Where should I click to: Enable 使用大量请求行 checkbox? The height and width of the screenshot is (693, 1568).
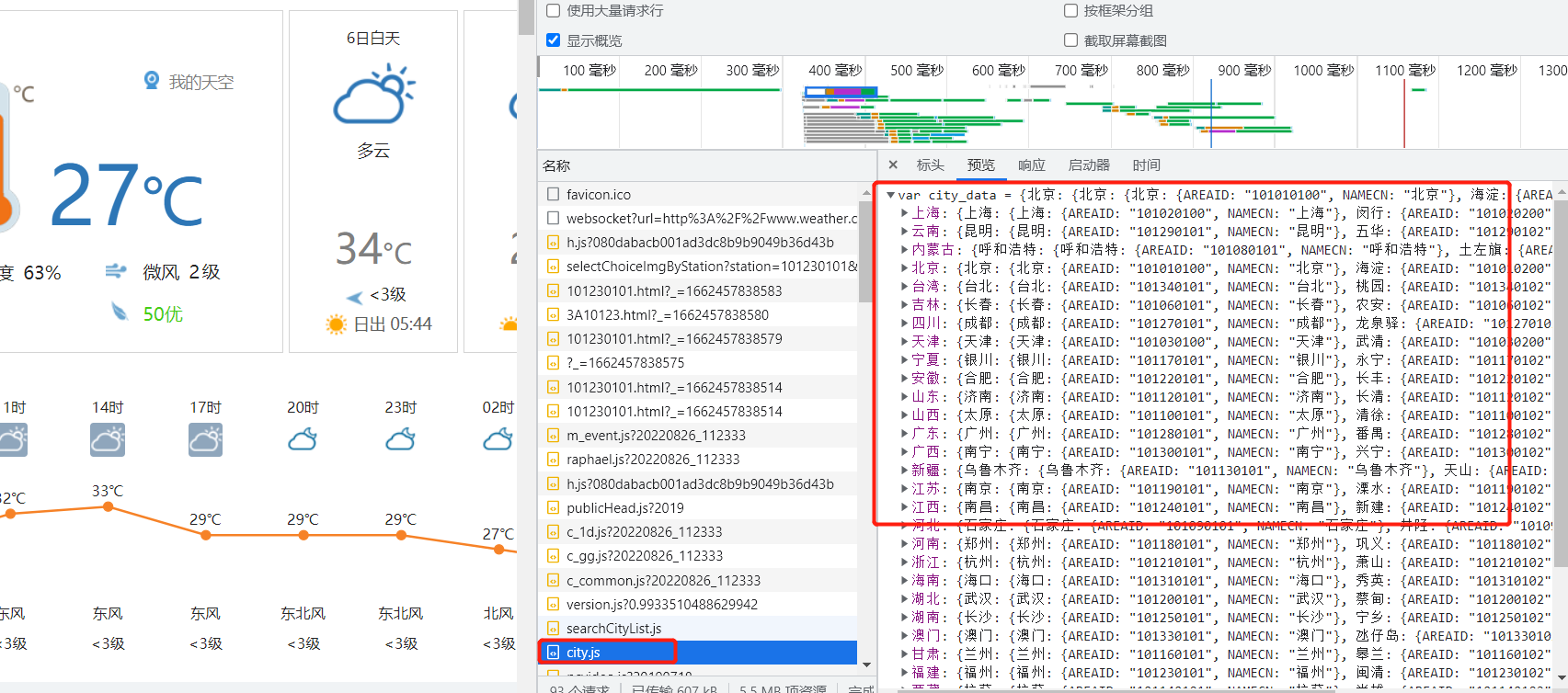(x=554, y=11)
